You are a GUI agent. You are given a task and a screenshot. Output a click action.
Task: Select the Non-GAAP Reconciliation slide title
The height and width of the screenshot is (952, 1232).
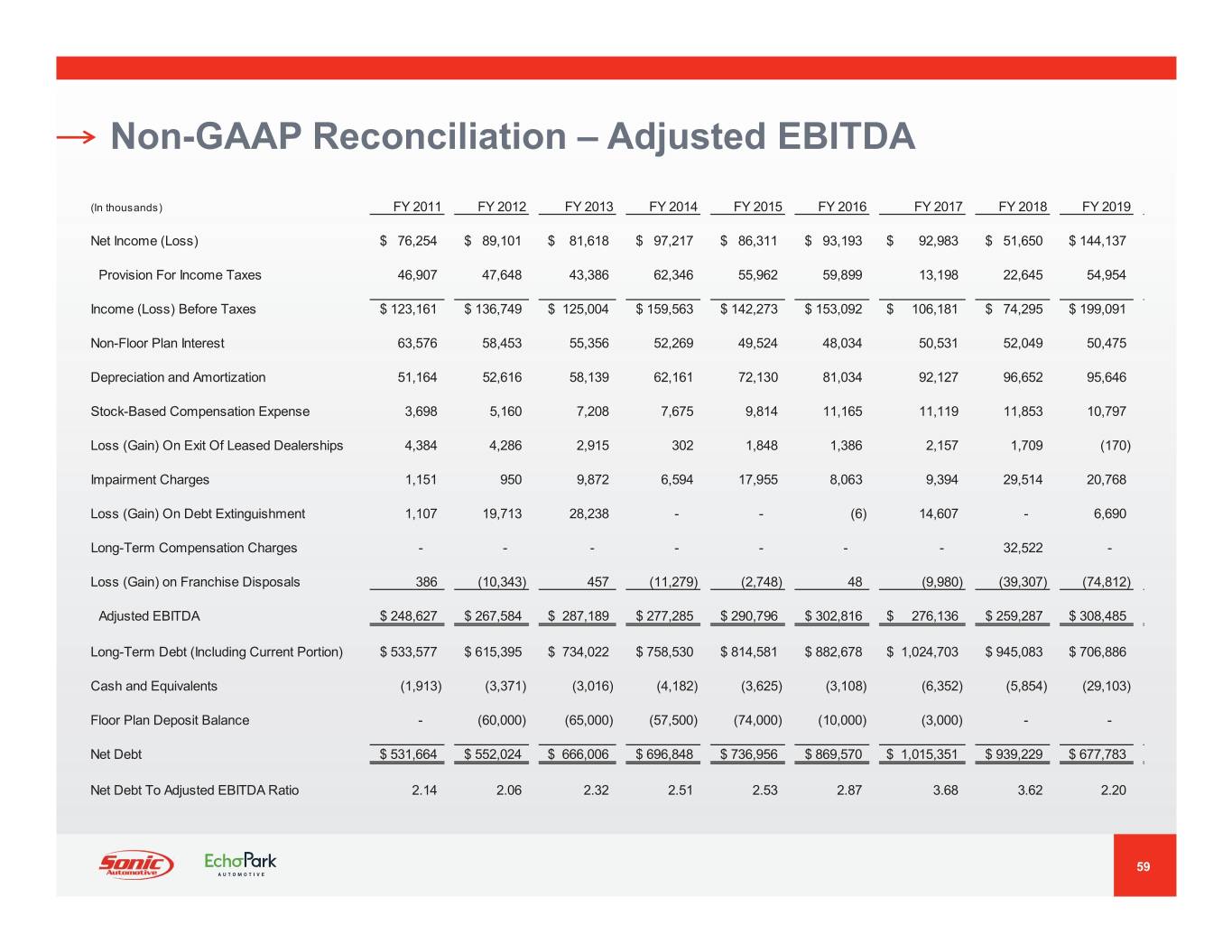(x=512, y=136)
